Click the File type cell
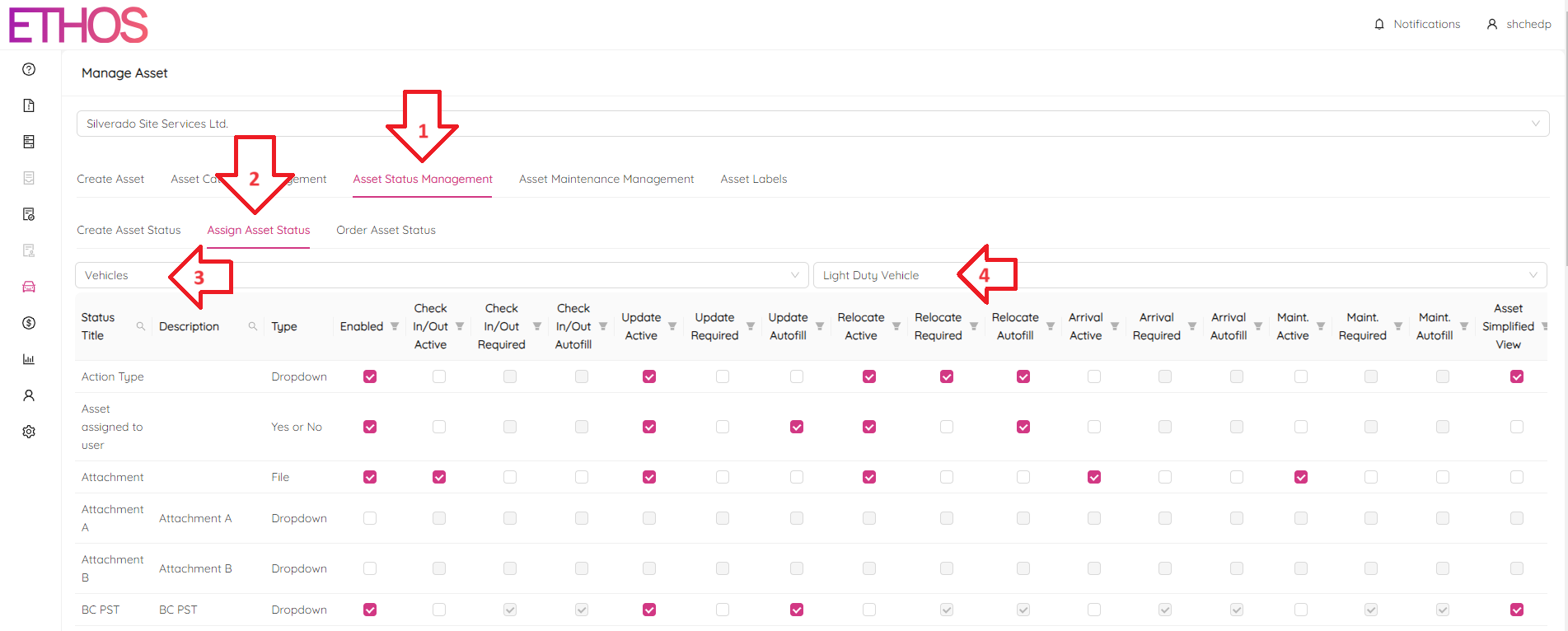This screenshot has height=631, width=1568. 280,477
